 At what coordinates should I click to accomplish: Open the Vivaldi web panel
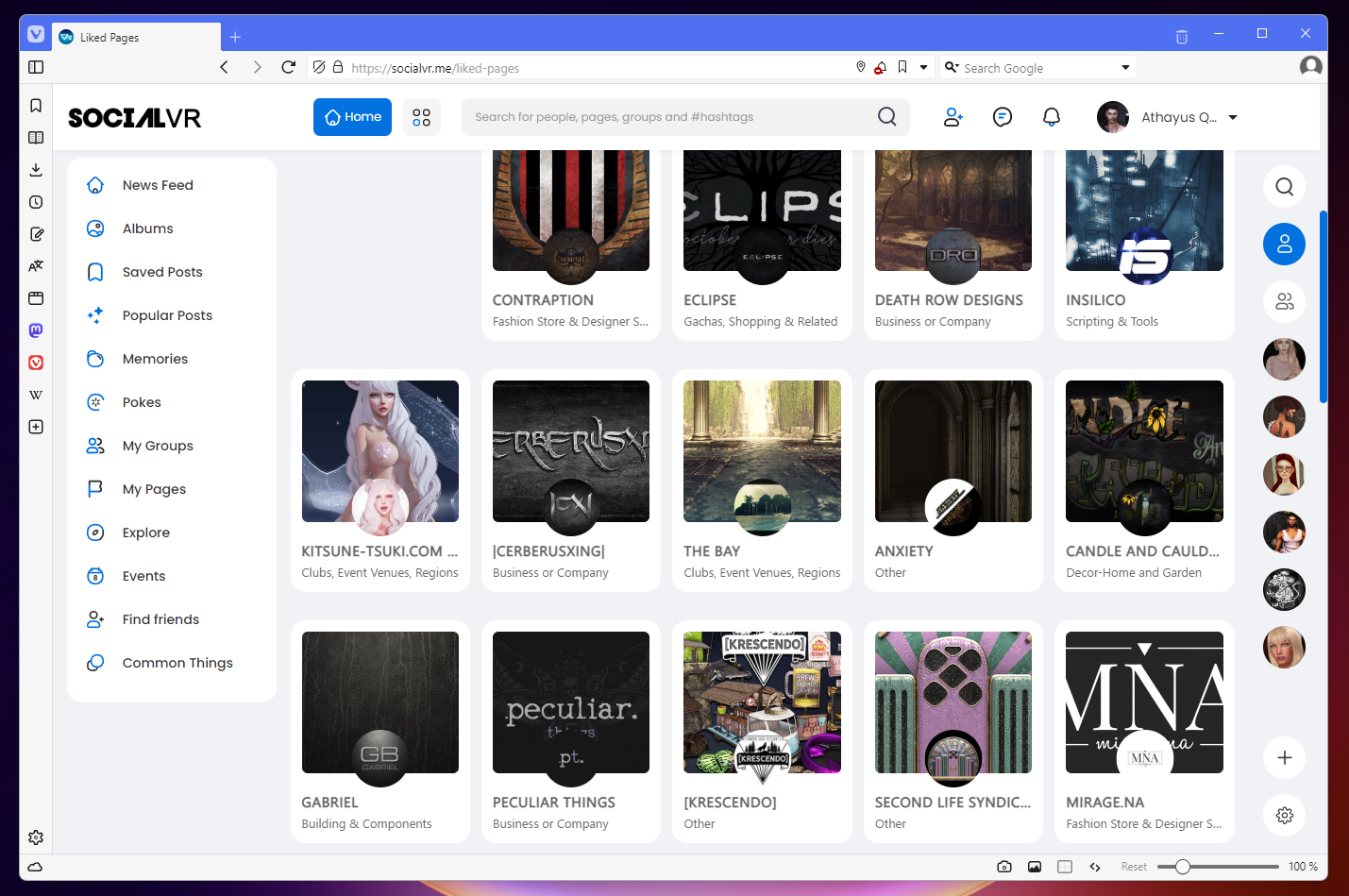tap(36, 363)
